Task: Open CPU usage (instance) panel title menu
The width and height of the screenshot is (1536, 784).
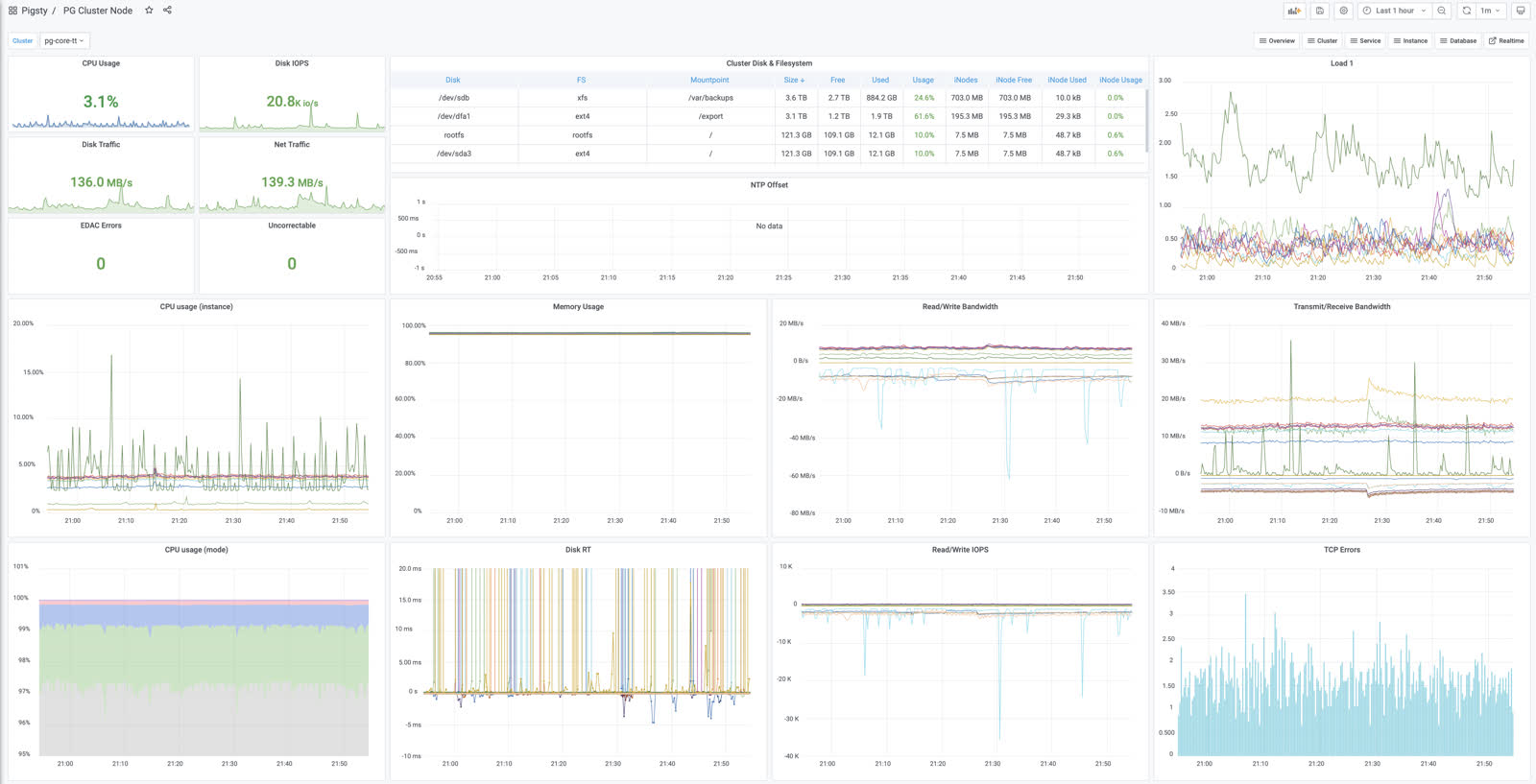Action: [196, 306]
